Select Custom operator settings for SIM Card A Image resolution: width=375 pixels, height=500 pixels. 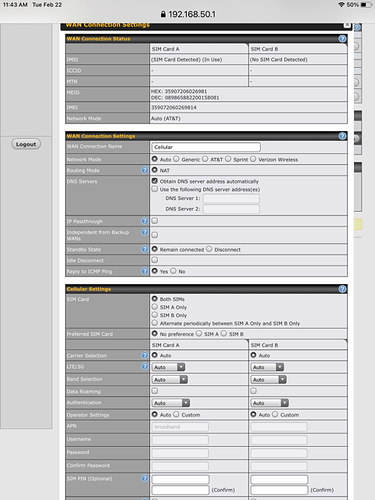point(176,414)
